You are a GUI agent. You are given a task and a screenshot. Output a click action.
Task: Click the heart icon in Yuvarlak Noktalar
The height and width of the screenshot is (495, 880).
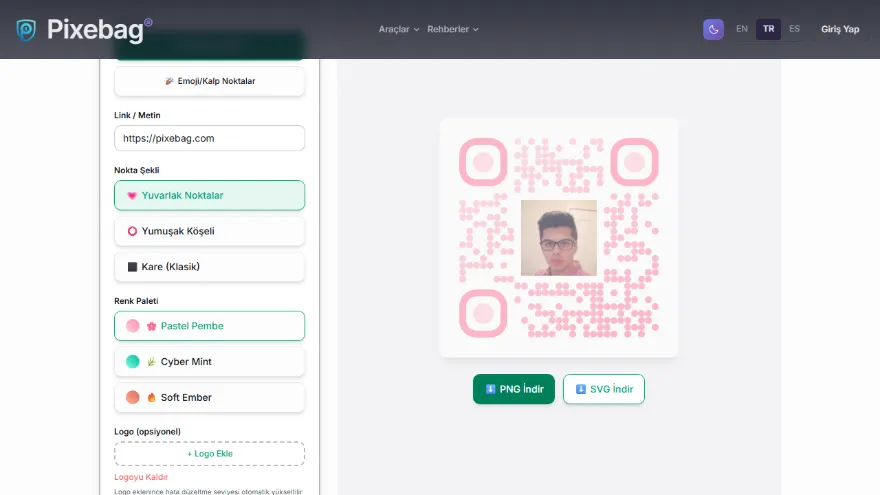tap(132, 196)
